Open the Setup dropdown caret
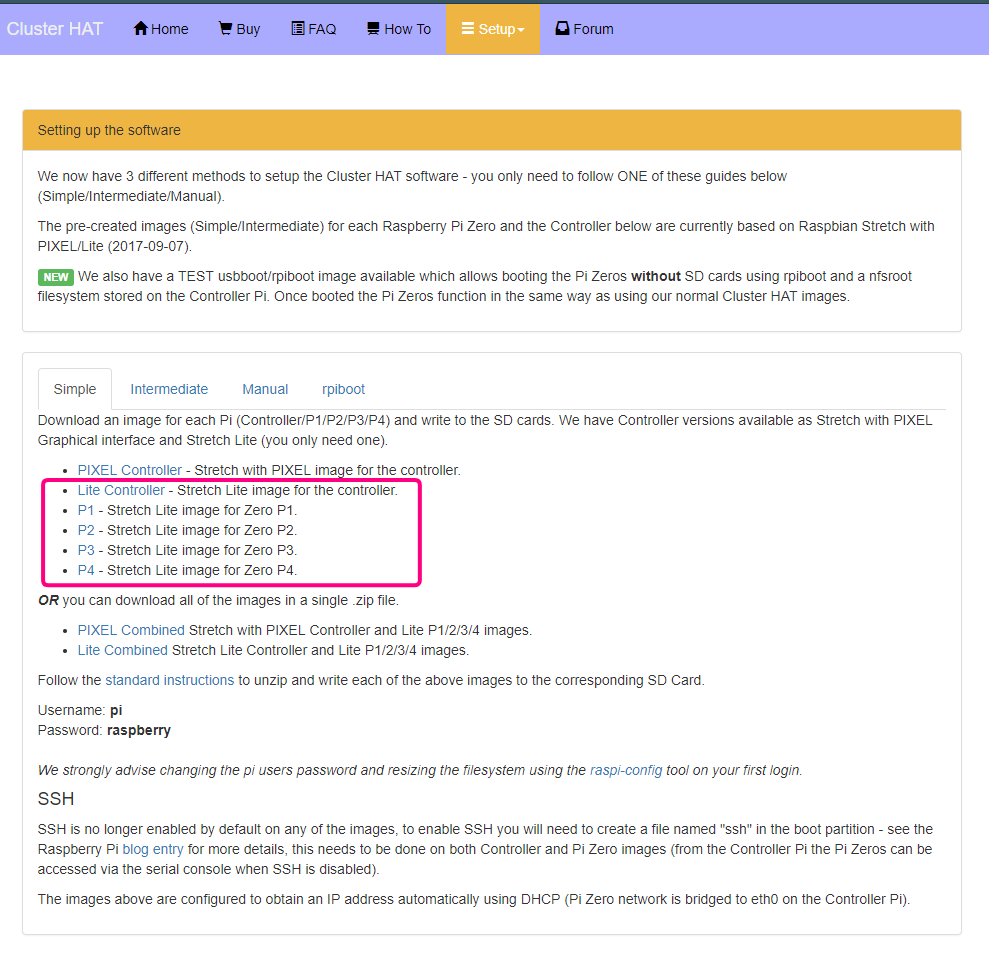The image size is (989, 955). pyautogui.click(x=521, y=30)
